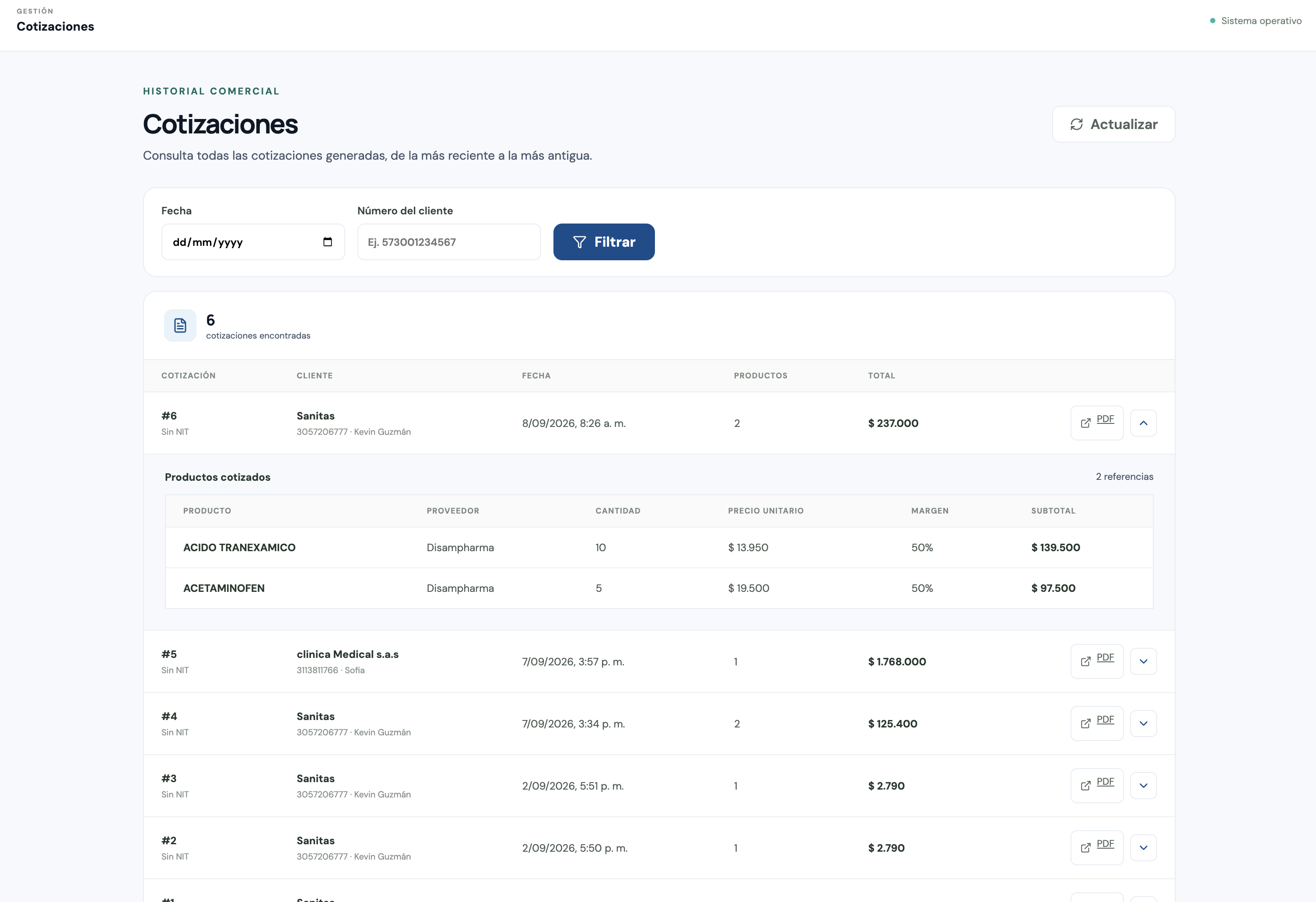The width and height of the screenshot is (1316, 902).
Task: Focus the Número del cliente field
Action: pyautogui.click(x=449, y=242)
